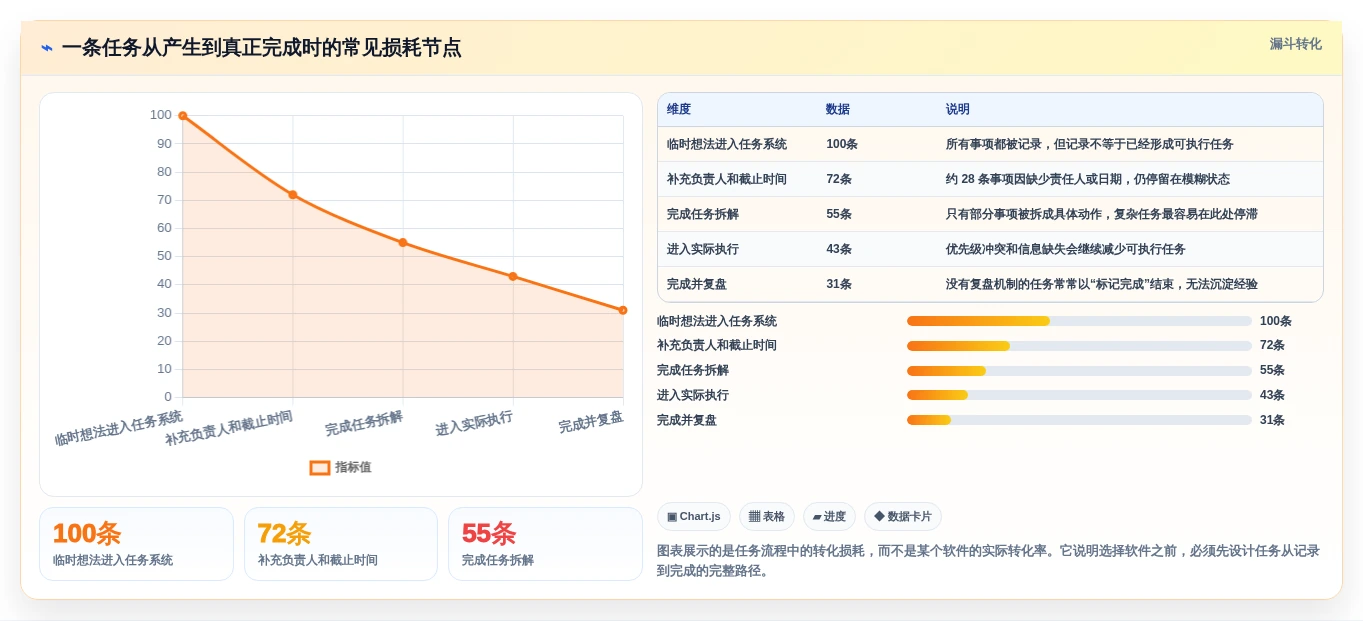The height and width of the screenshot is (621, 1363).
Task: Click the 说明 column header
Action: pyautogui.click(x=958, y=109)
